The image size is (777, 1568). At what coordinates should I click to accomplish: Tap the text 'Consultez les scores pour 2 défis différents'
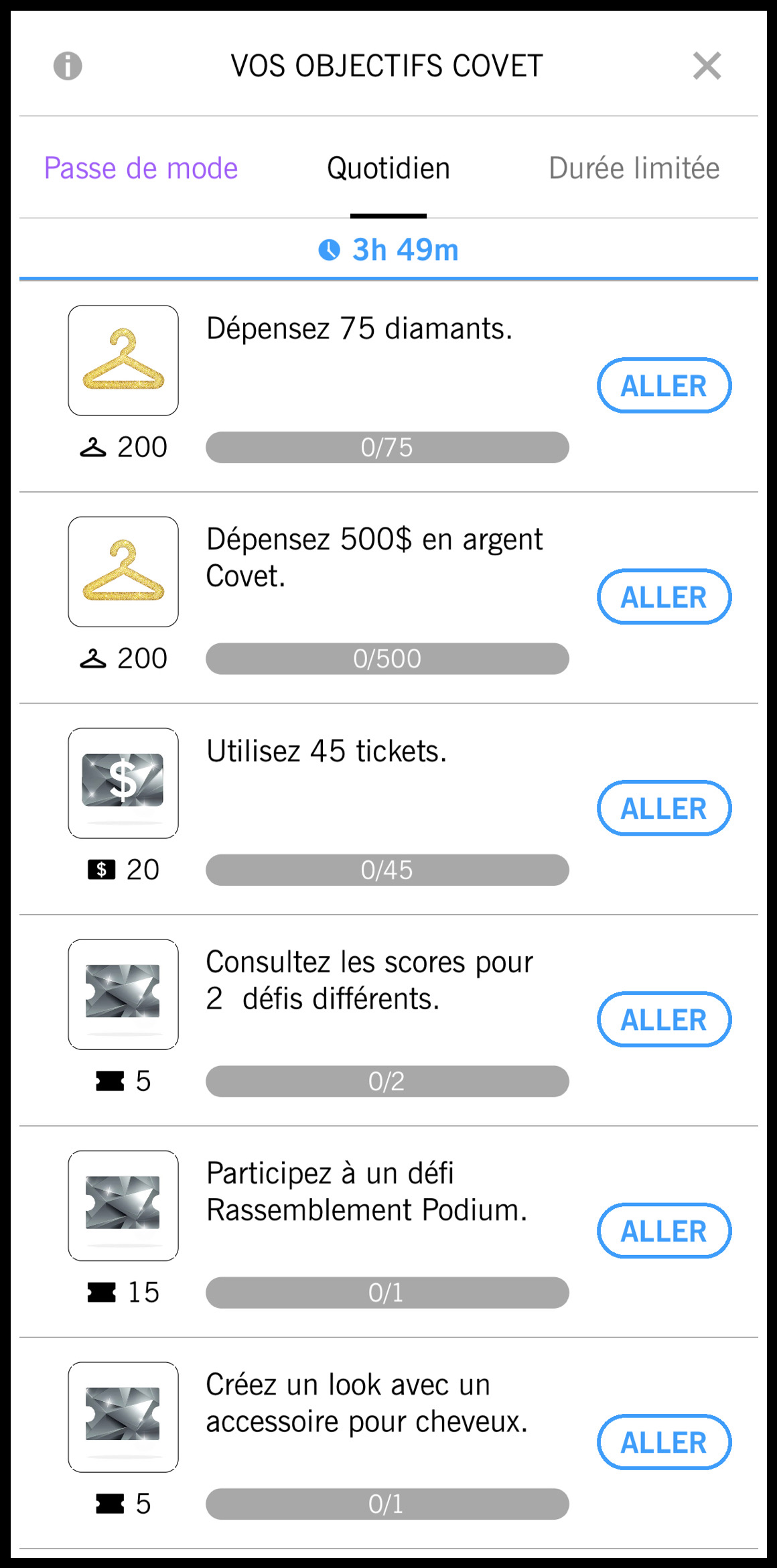click(369, 980)
